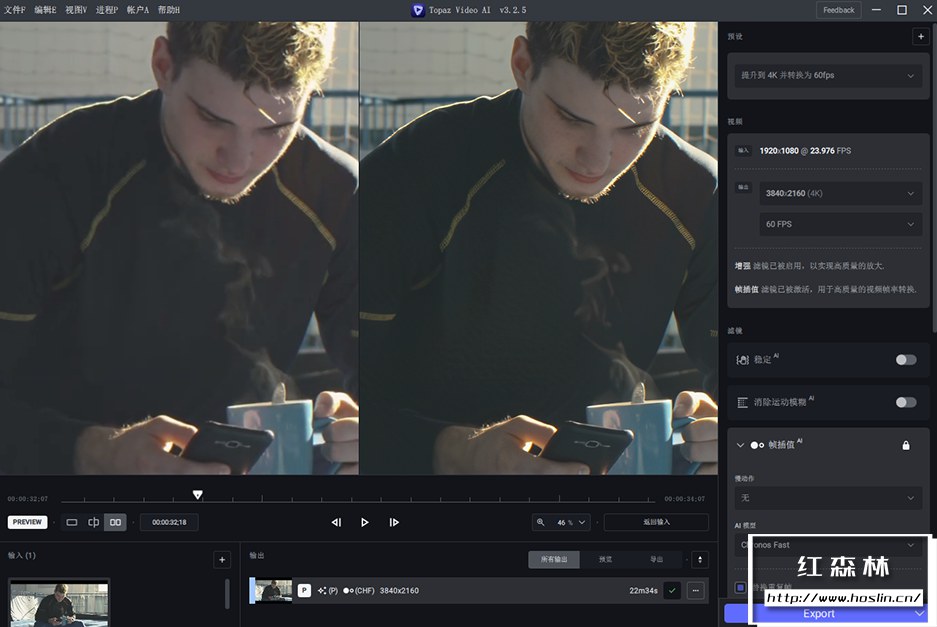This screenshot has width=937, height=627.
Task: Click the 消除运动模糊 motion deblur icon
Action: [742, 402]
